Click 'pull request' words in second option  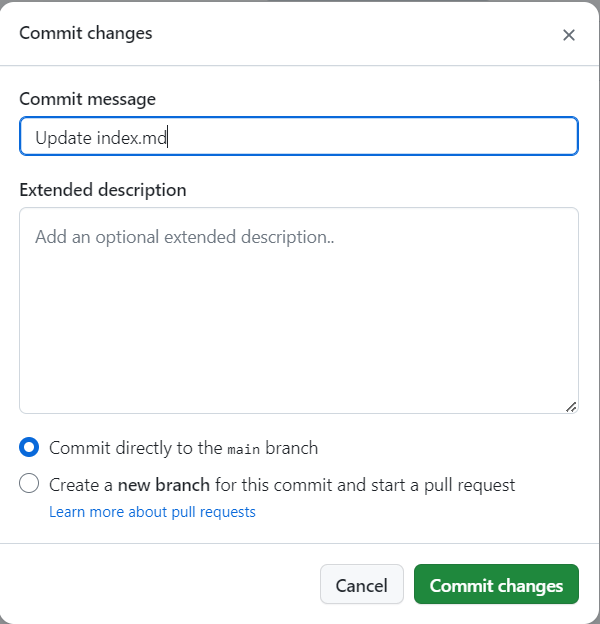point(469,486)
